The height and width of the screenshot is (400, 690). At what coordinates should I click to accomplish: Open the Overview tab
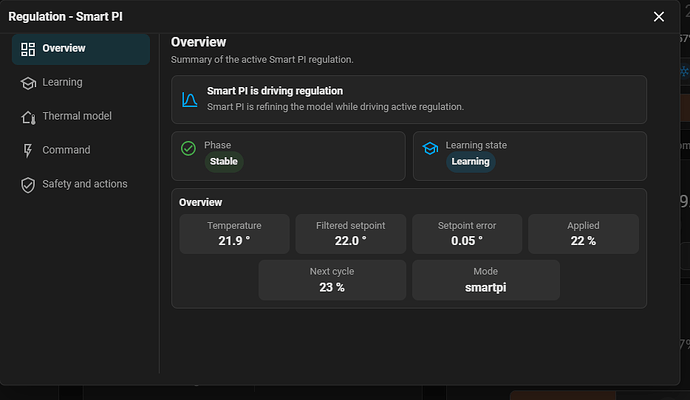[81, 49]
